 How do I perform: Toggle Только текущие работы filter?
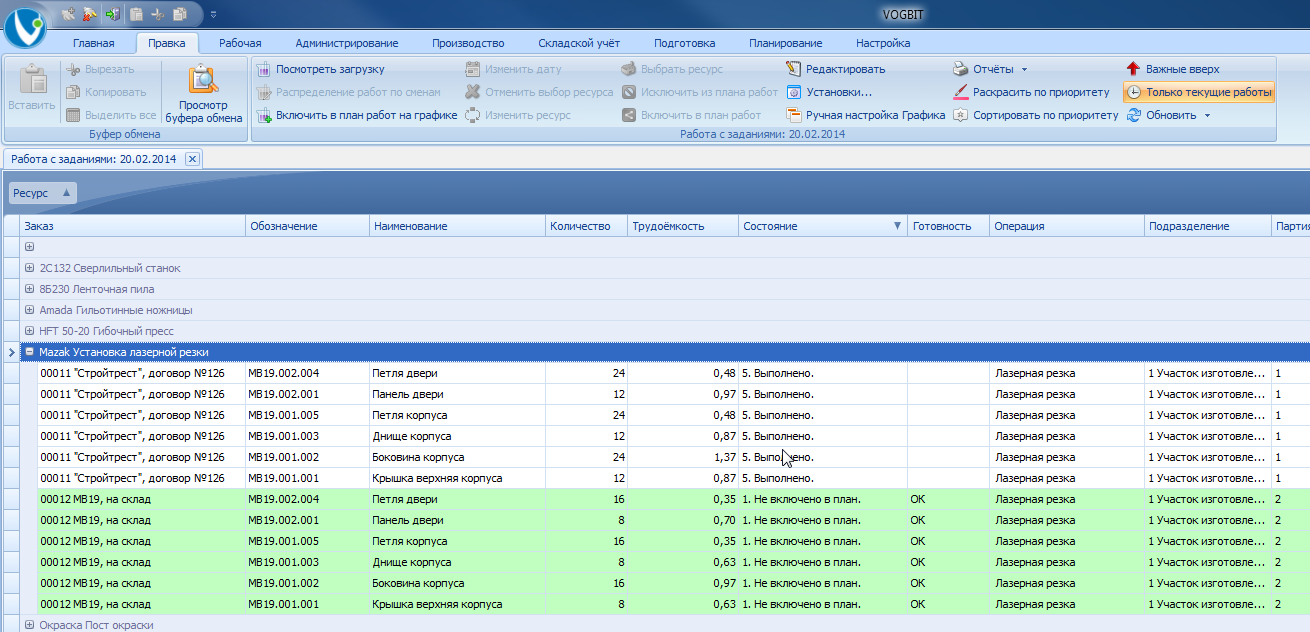coord(1199,92)
